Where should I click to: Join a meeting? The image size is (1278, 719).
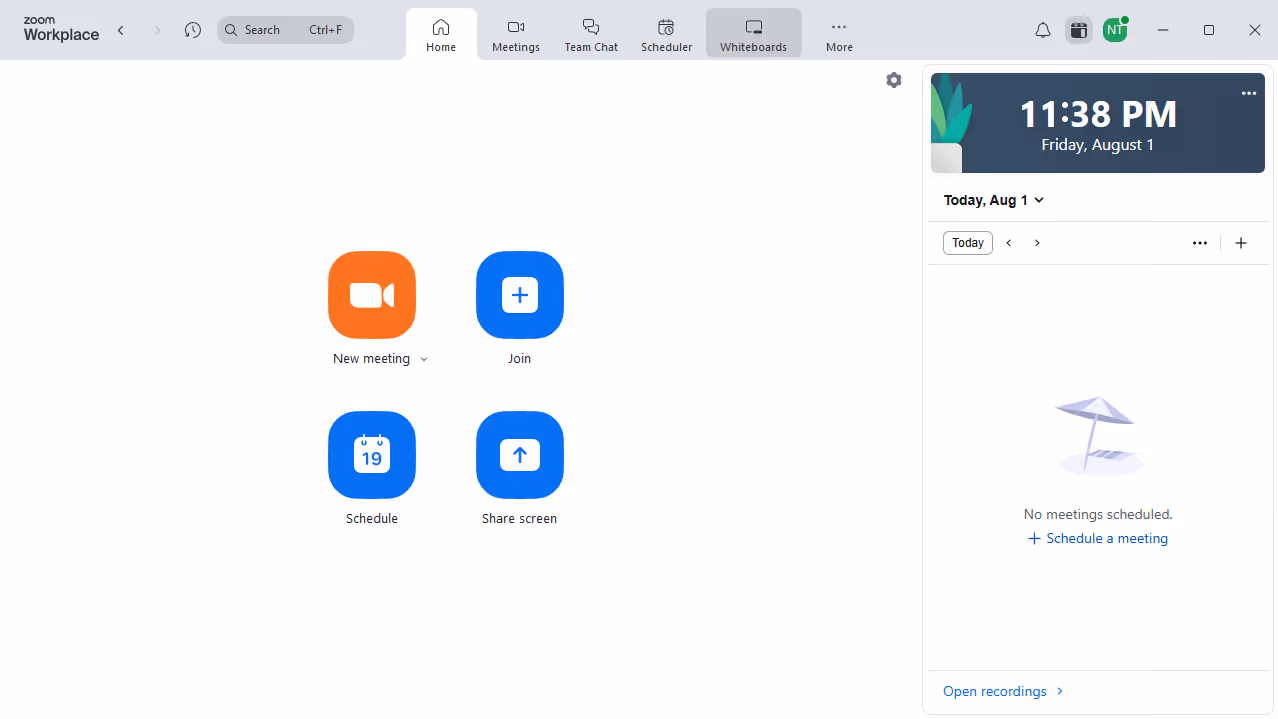[x=519, y=295]
